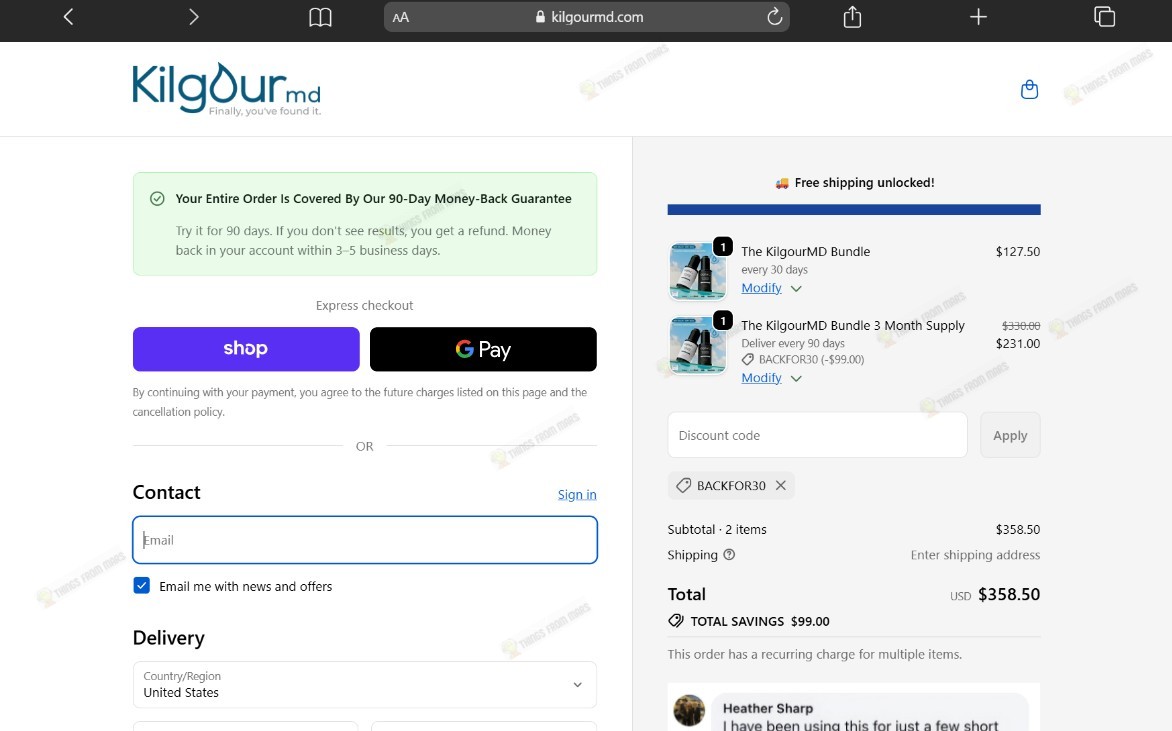Pay with the Google Pay button
This screenshot has height=731, width=1172.
coord(483,349)
